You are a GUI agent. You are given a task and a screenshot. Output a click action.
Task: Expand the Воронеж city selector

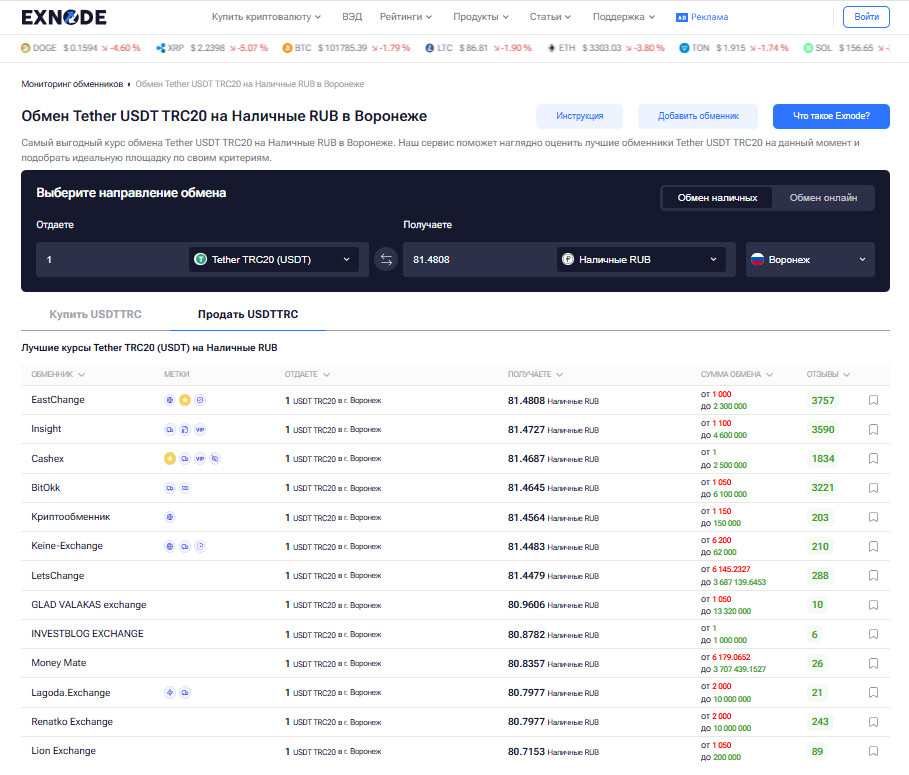click(810, 260)
